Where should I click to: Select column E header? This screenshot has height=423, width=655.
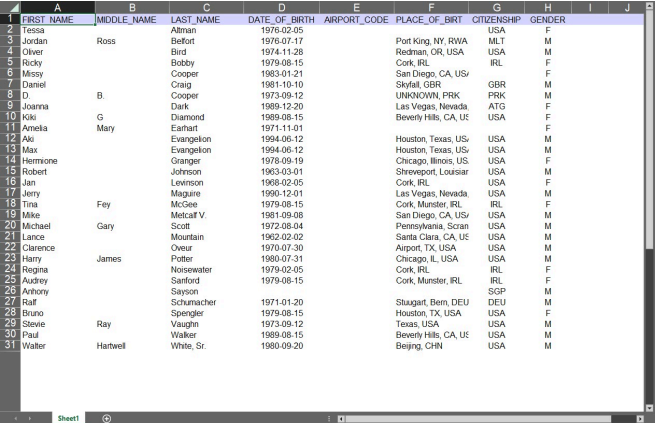coord(356,8)
